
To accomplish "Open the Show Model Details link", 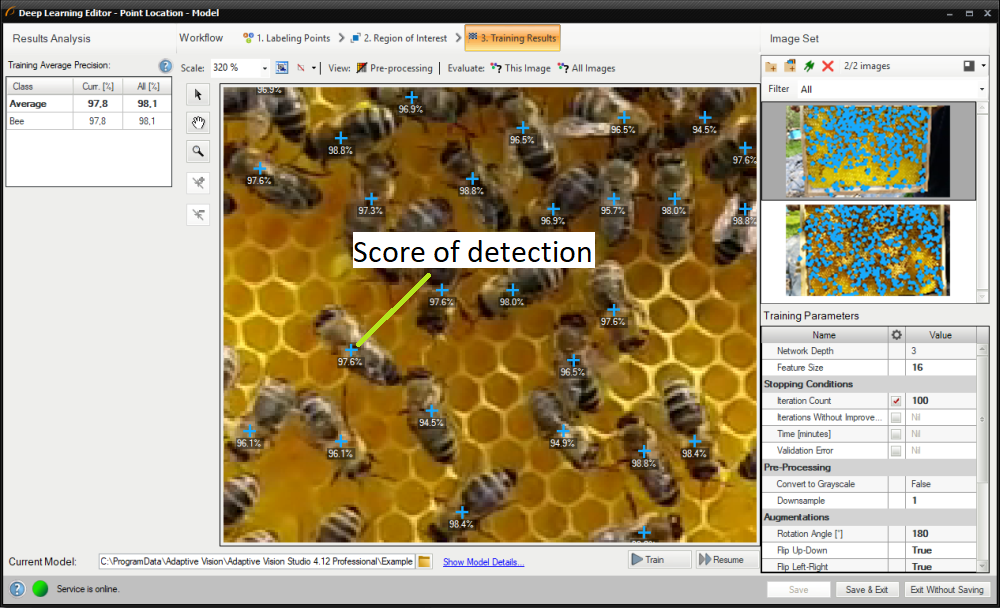I will [x=483, y=562].
